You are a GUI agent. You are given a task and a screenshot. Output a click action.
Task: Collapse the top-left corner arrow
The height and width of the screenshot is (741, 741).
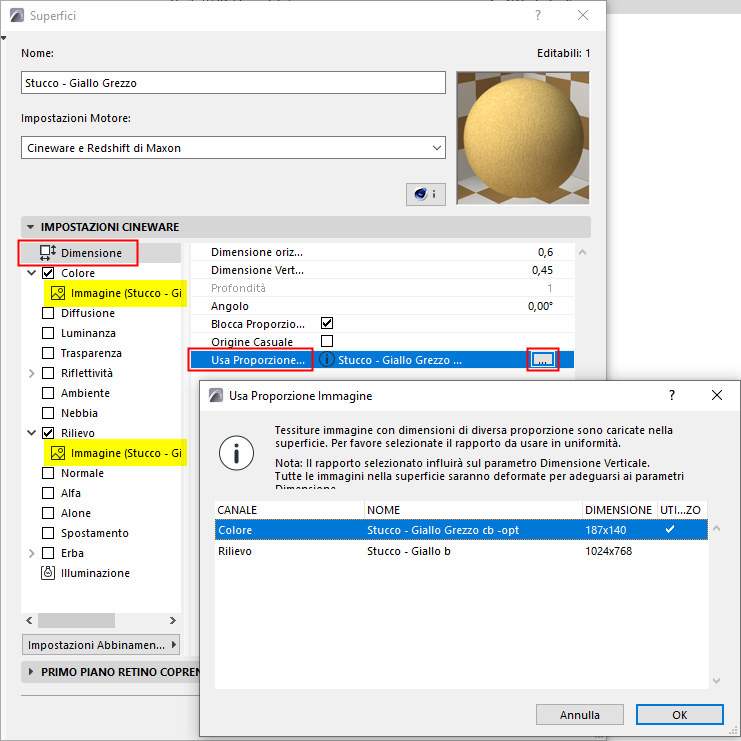click(x=3, y=38)
